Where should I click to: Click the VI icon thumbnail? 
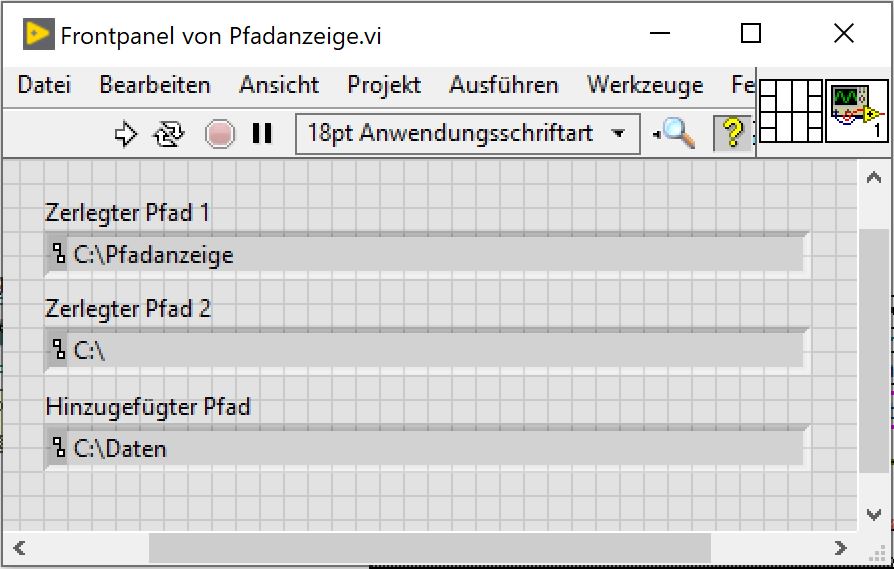[856, 111]
